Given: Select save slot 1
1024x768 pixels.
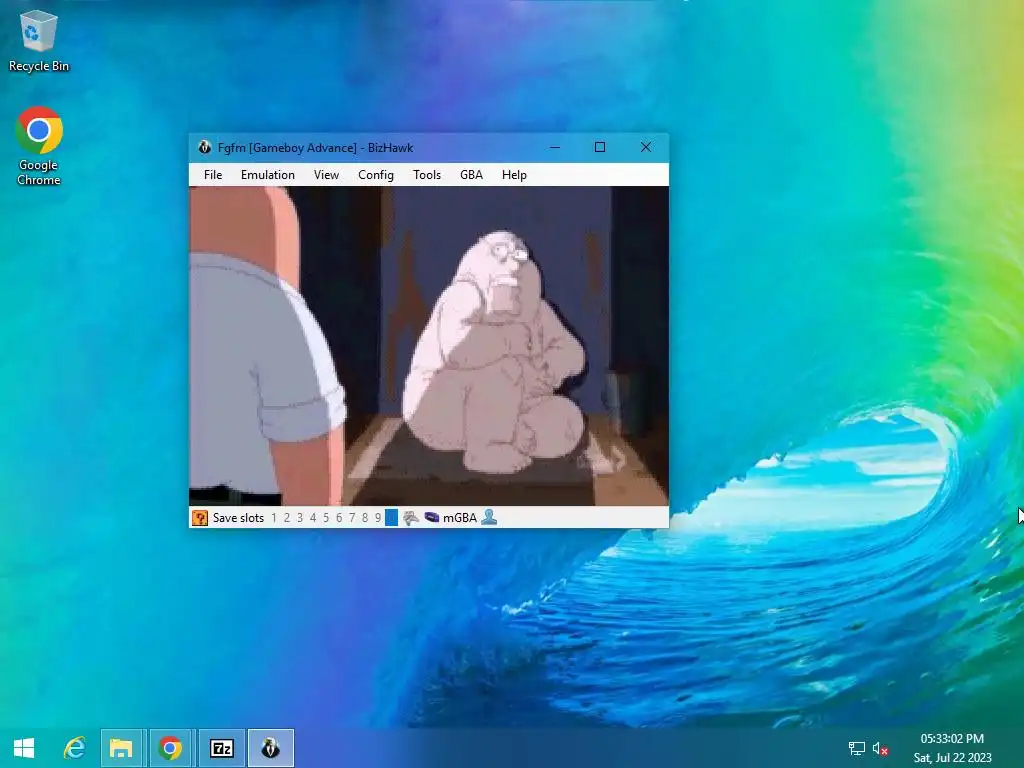Looking at the screenshot, I should tap(274, 518).
